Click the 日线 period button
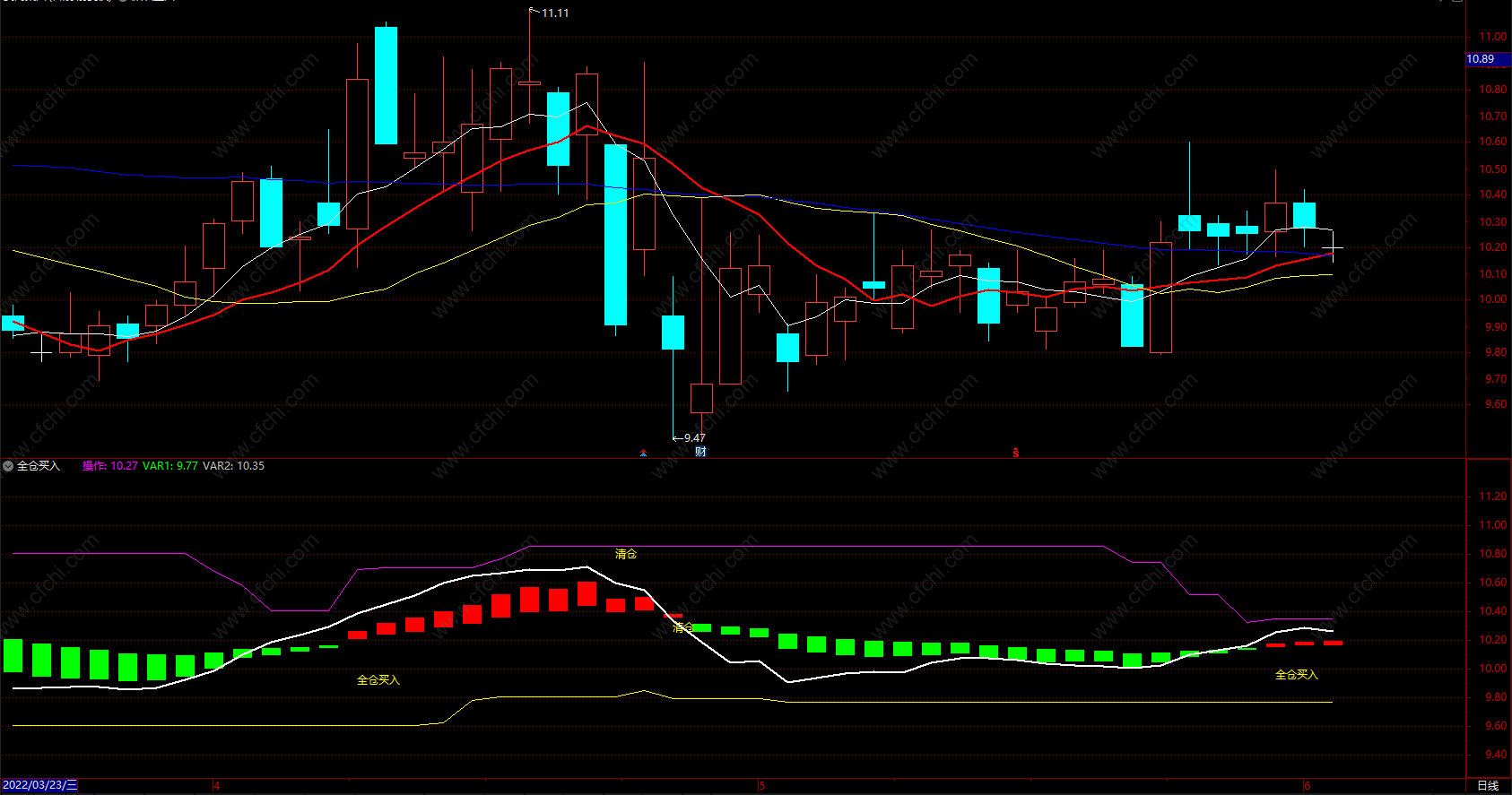Image resolution: width=1512 pixels, height=795 pixels. [1488, 786]
